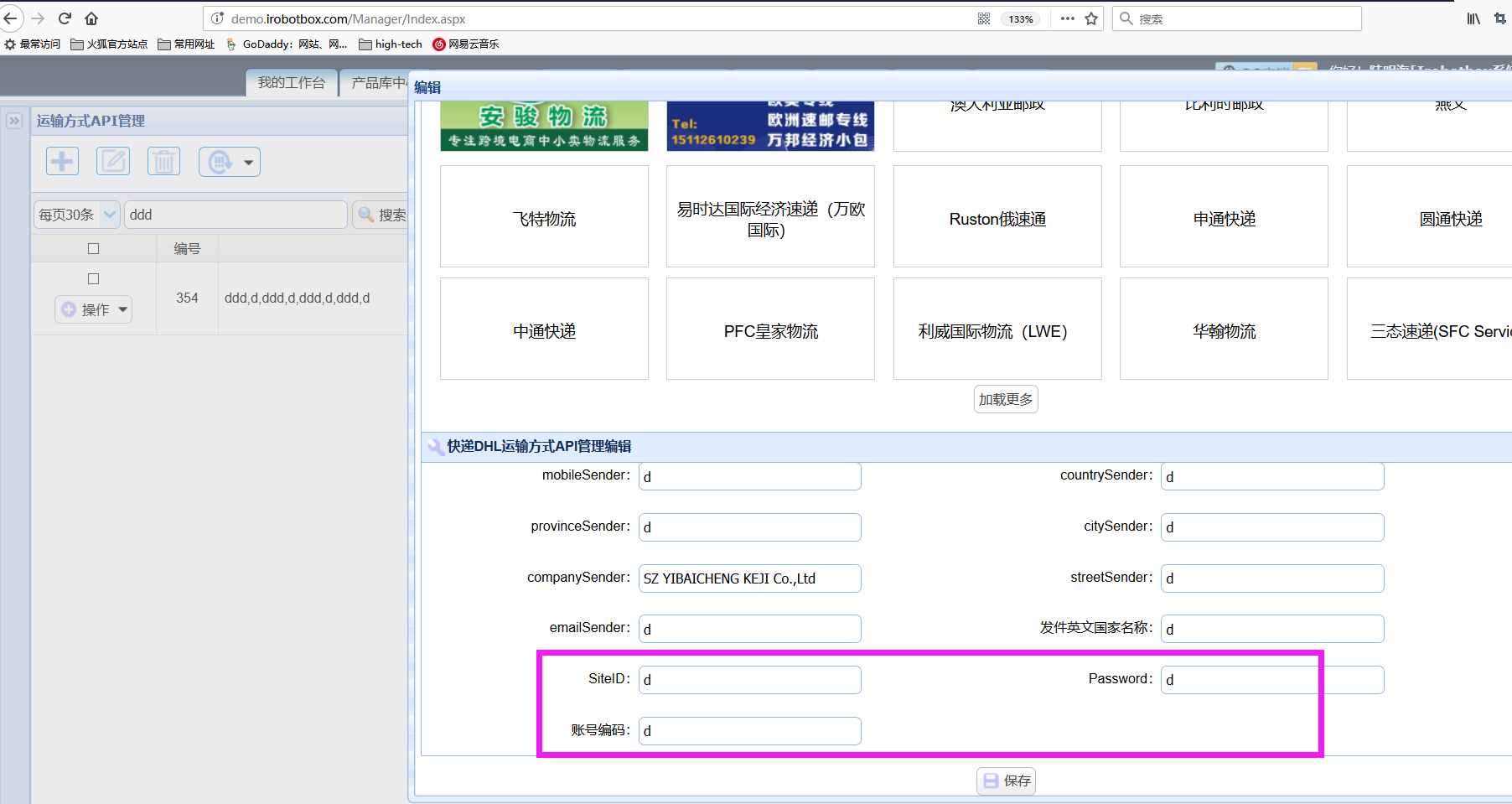Open the browser library icon

(1473, 18)
